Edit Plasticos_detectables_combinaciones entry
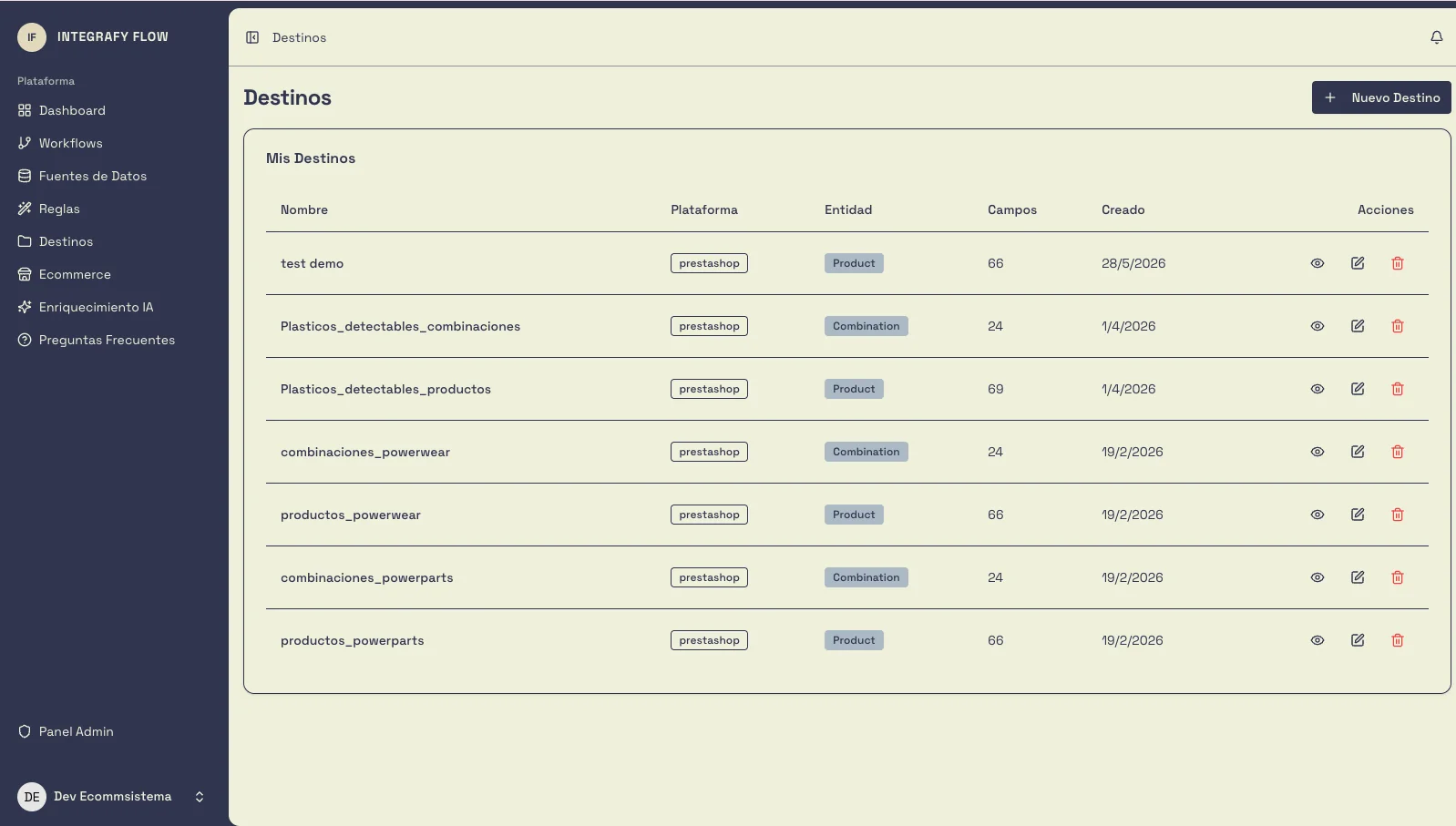The width and height of the screenshot is (1456, 826). pos(1358,326)
